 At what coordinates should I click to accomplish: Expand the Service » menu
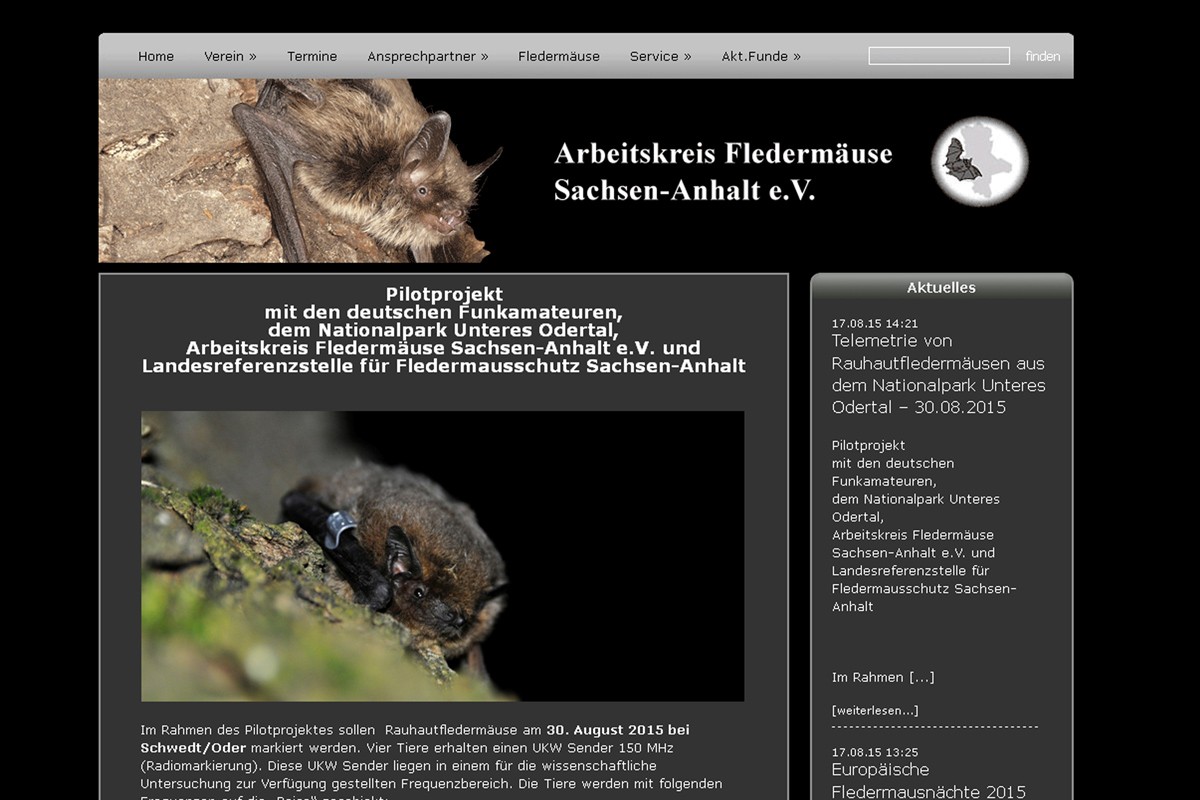click(660, 57)
